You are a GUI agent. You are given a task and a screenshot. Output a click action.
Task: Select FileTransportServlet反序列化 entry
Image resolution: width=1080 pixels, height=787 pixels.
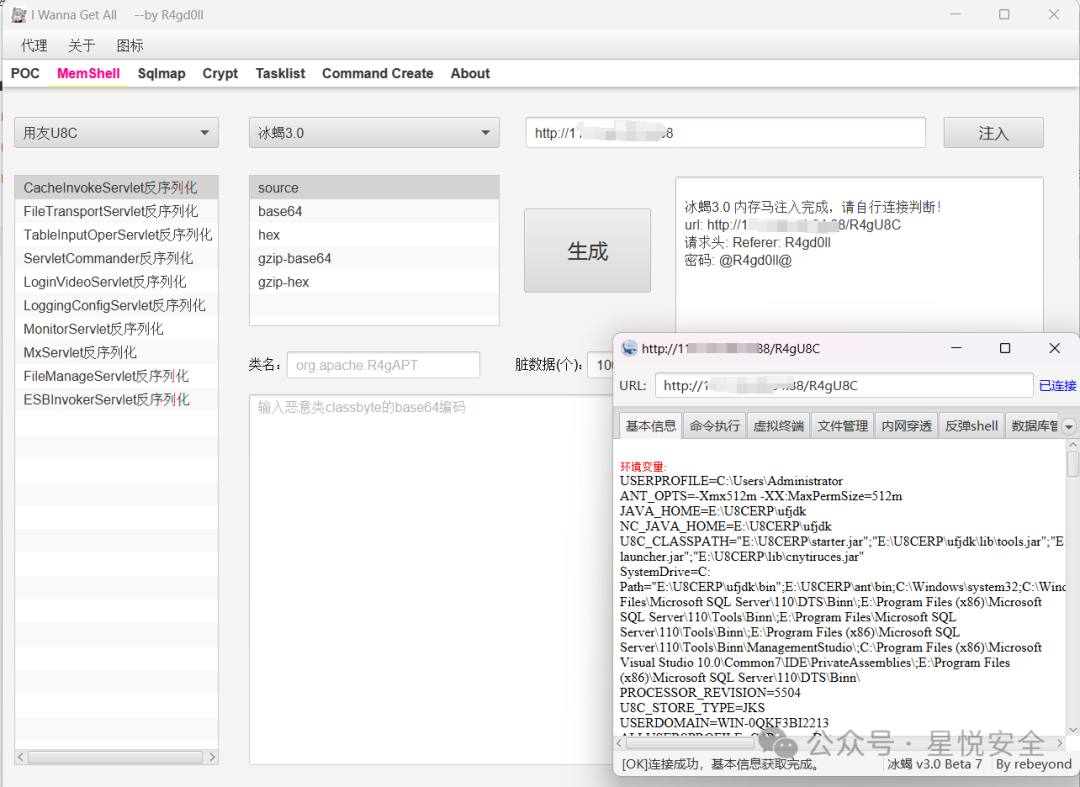[116, 211]
